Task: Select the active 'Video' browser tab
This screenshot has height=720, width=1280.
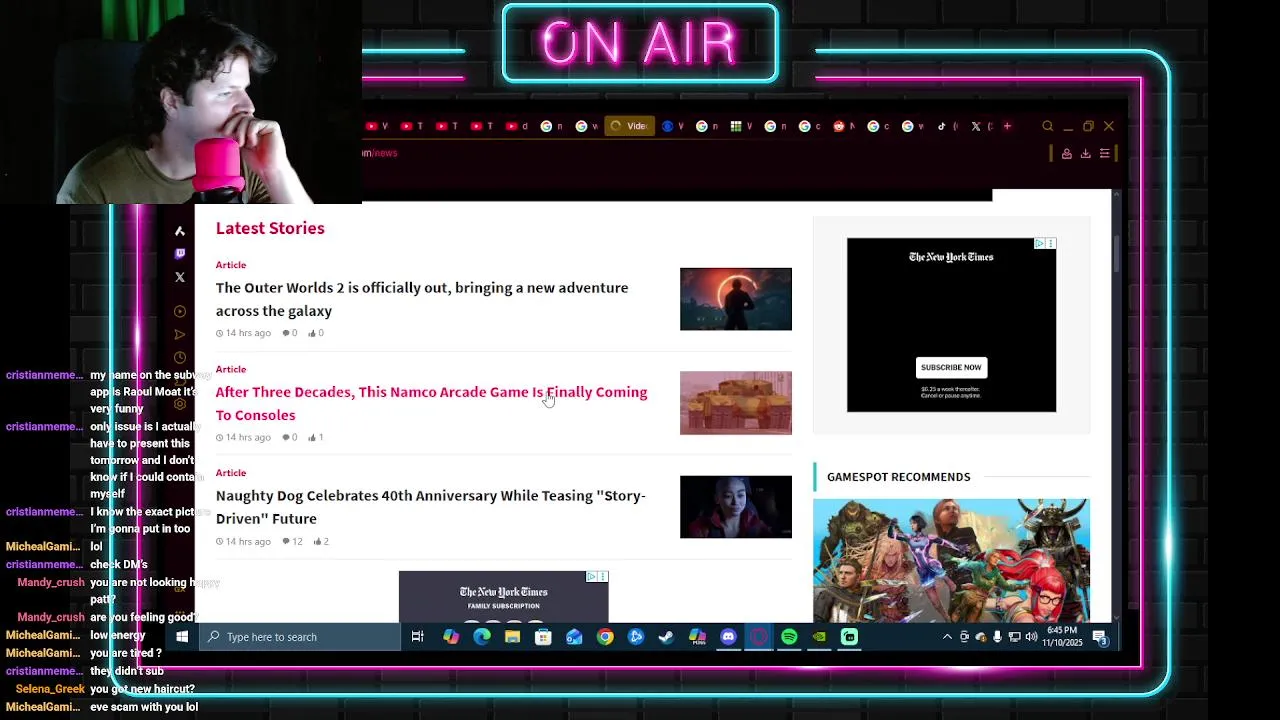Action: (x=630, y=126)
